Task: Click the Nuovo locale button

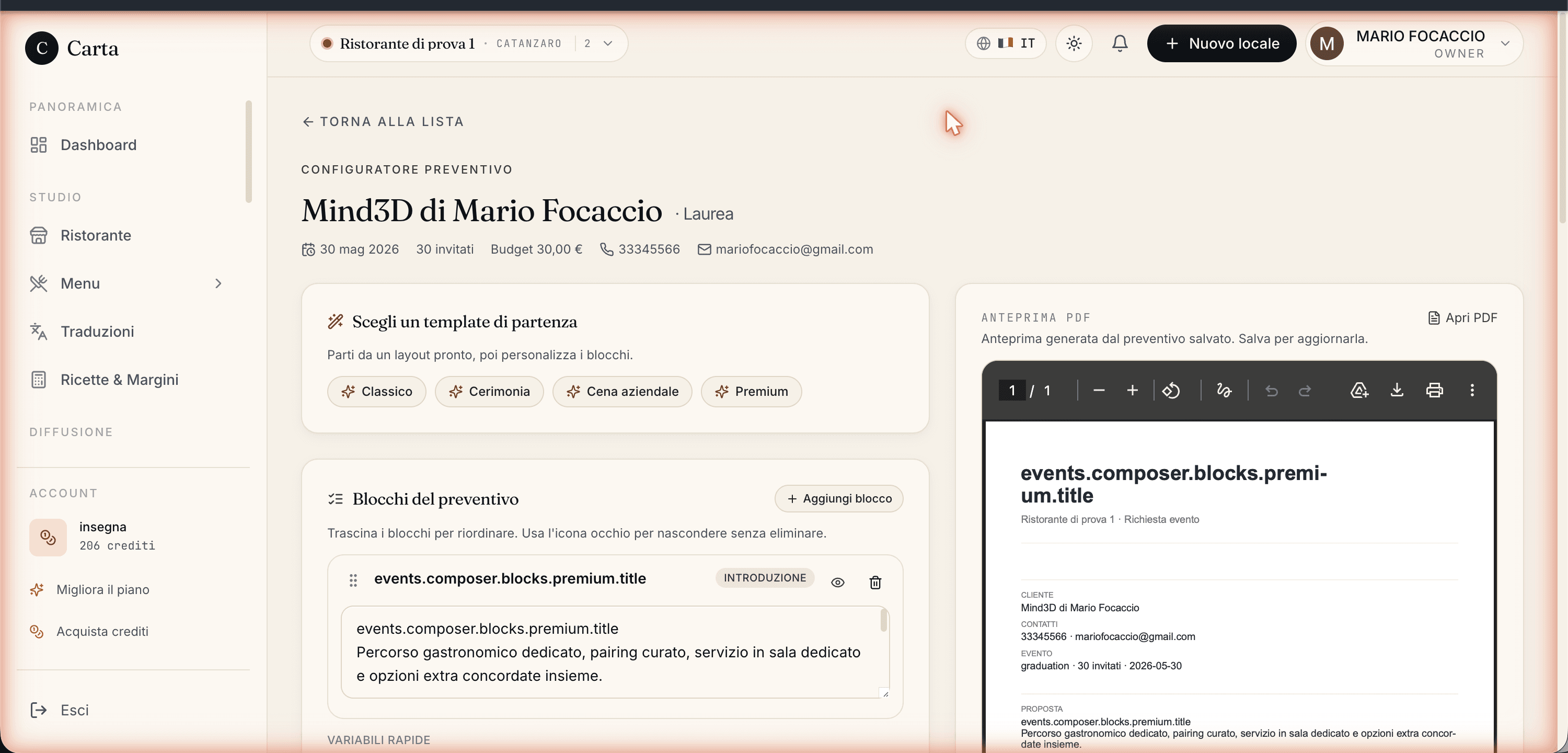Action: pyautogui.click(x=1221, y=43)
